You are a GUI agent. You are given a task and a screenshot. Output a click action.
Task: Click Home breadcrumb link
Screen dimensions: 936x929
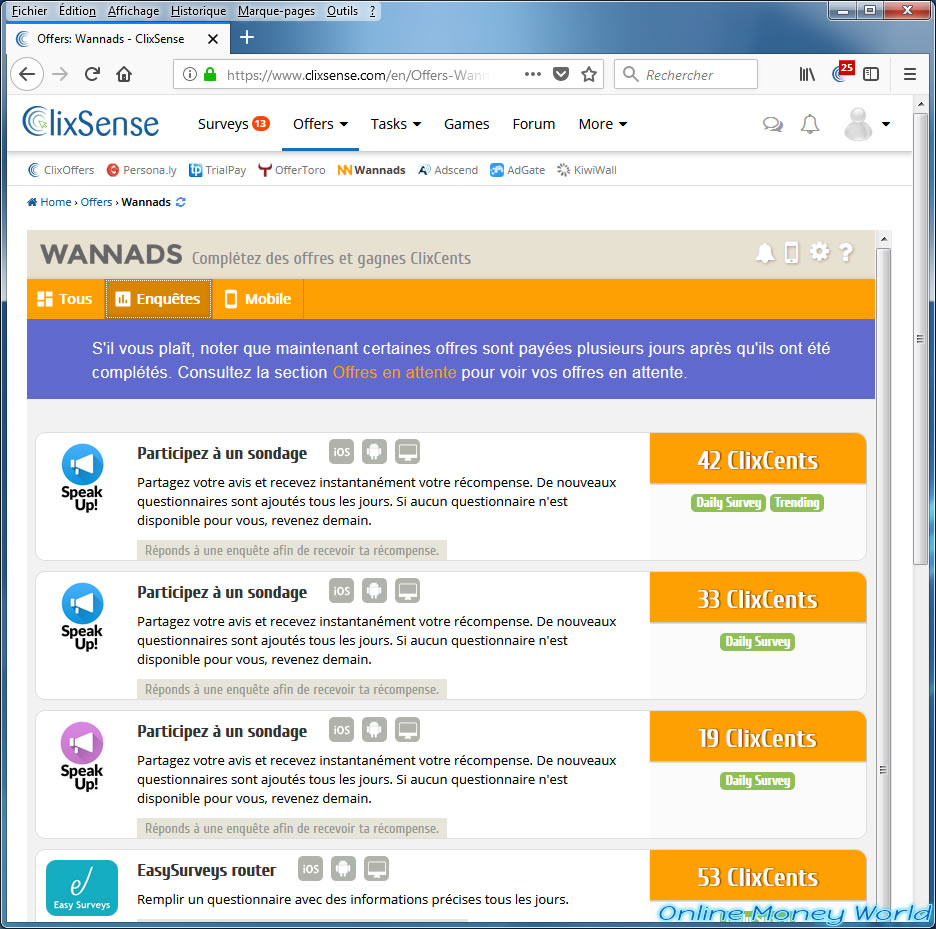[x=50, y=202]
